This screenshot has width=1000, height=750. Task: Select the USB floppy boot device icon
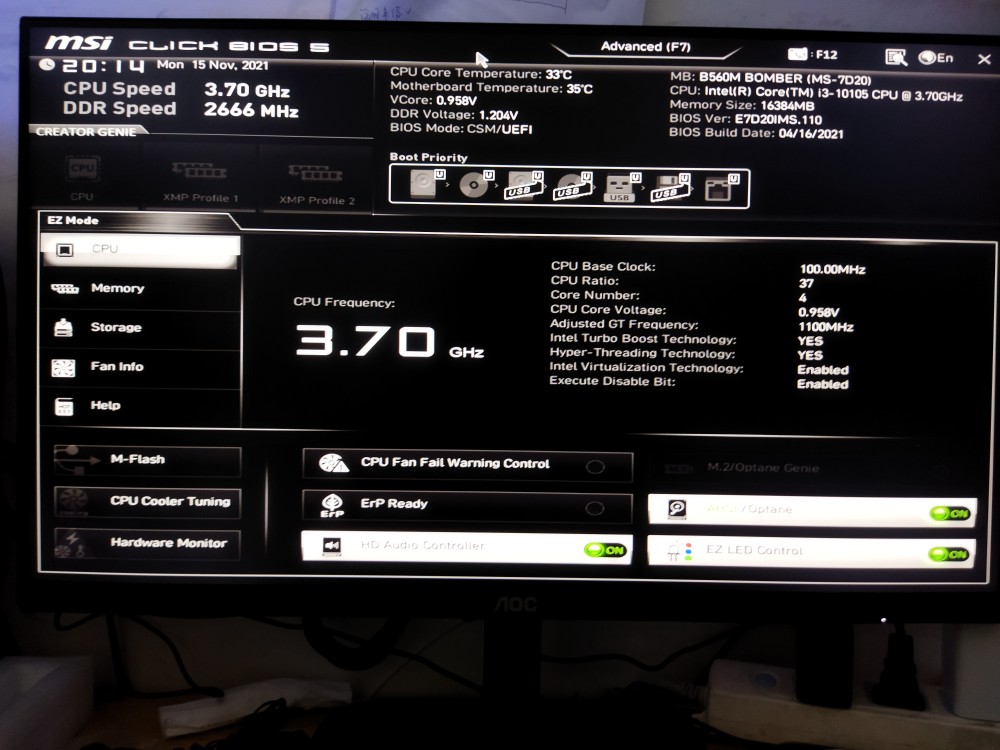(670, 188)
